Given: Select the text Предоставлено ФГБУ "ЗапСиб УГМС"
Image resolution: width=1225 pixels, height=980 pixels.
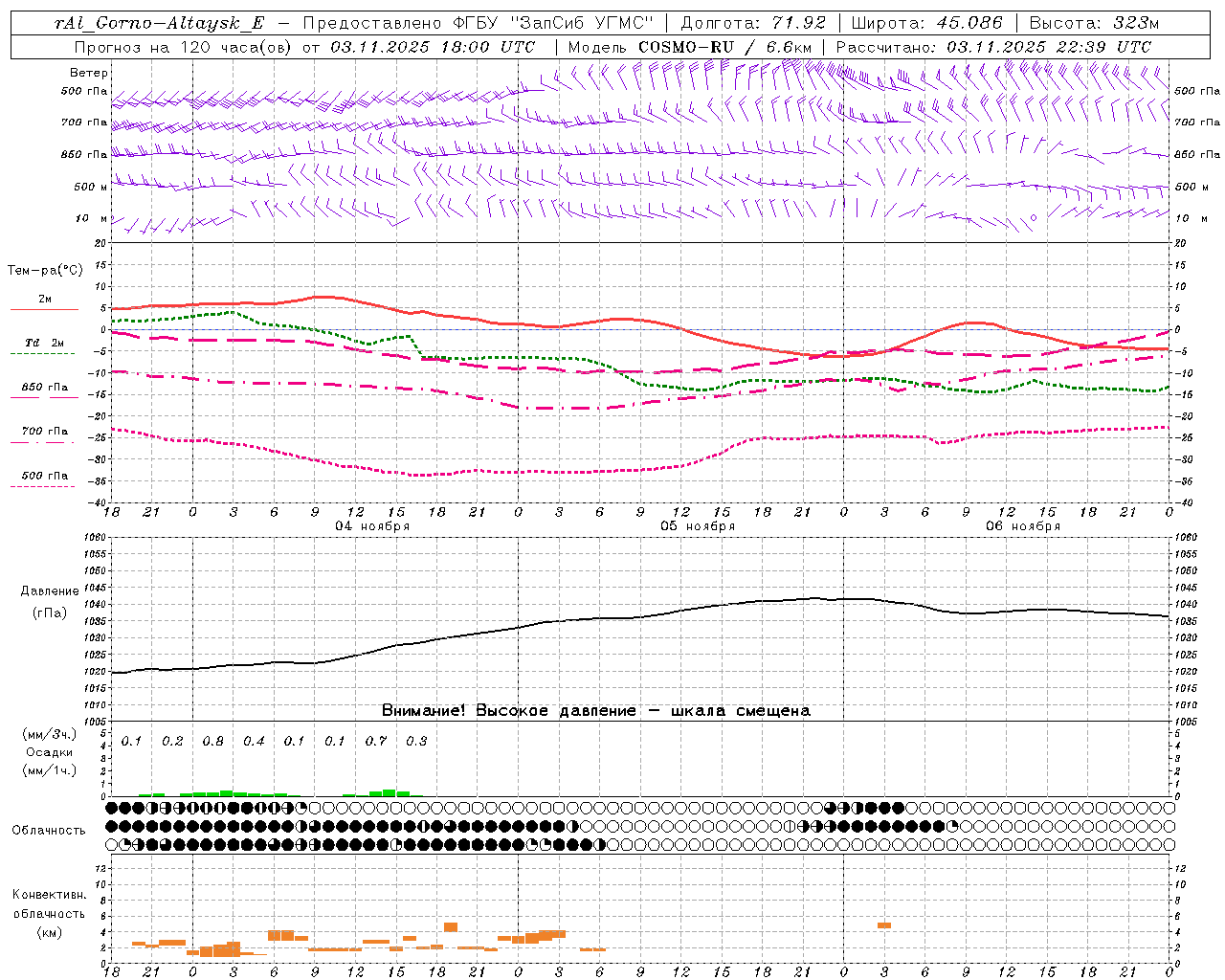Looking at the screenshot, I should 478,23.
